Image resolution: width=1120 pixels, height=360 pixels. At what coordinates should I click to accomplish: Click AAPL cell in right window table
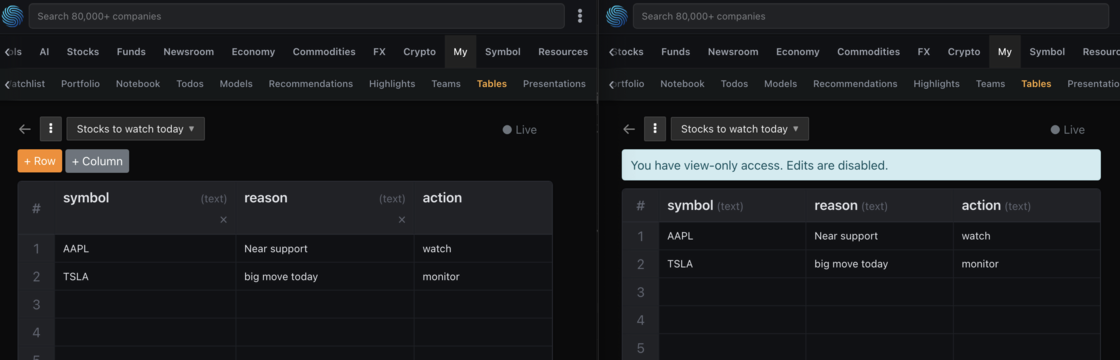tap(732, 236)
